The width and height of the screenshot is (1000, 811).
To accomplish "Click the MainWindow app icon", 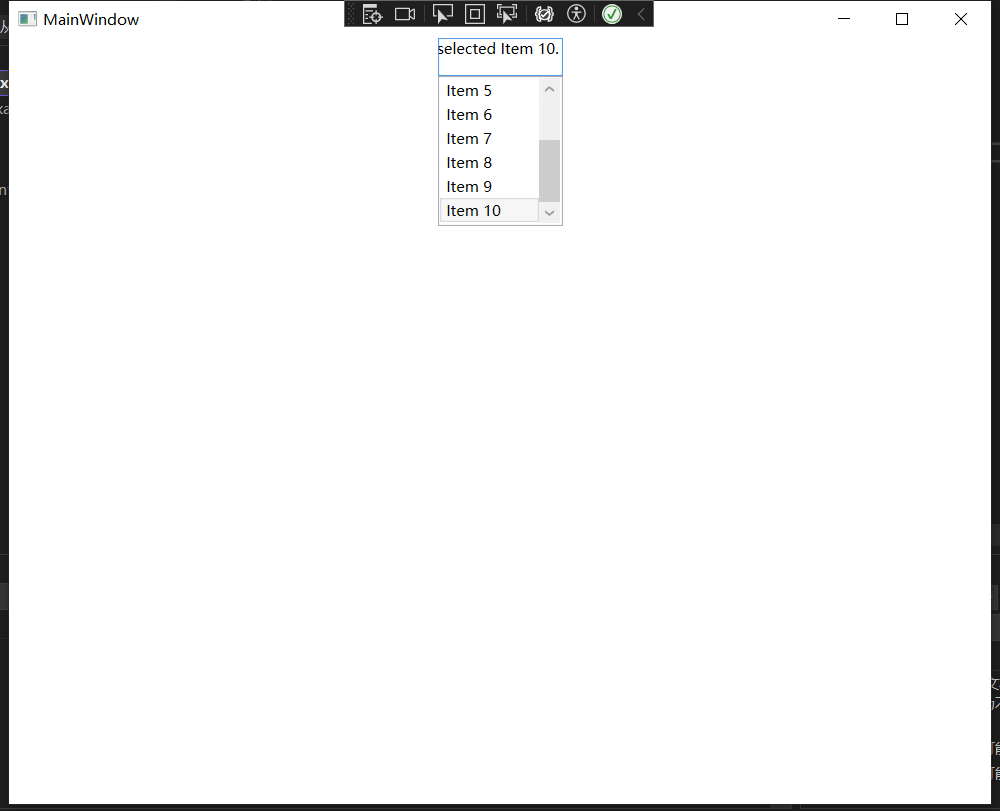I will click(27, 19).
